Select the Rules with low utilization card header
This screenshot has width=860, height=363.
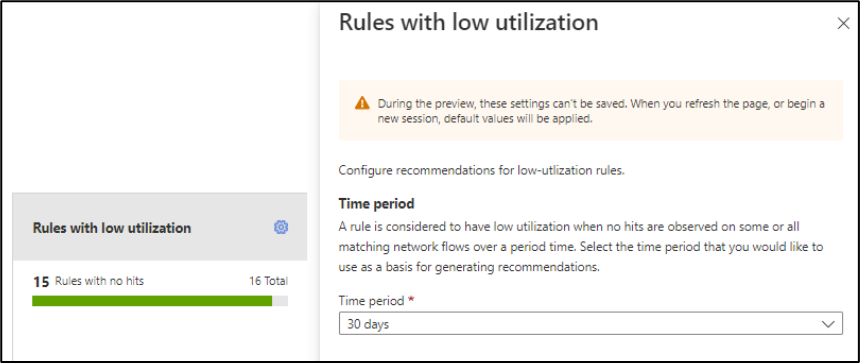160,227
